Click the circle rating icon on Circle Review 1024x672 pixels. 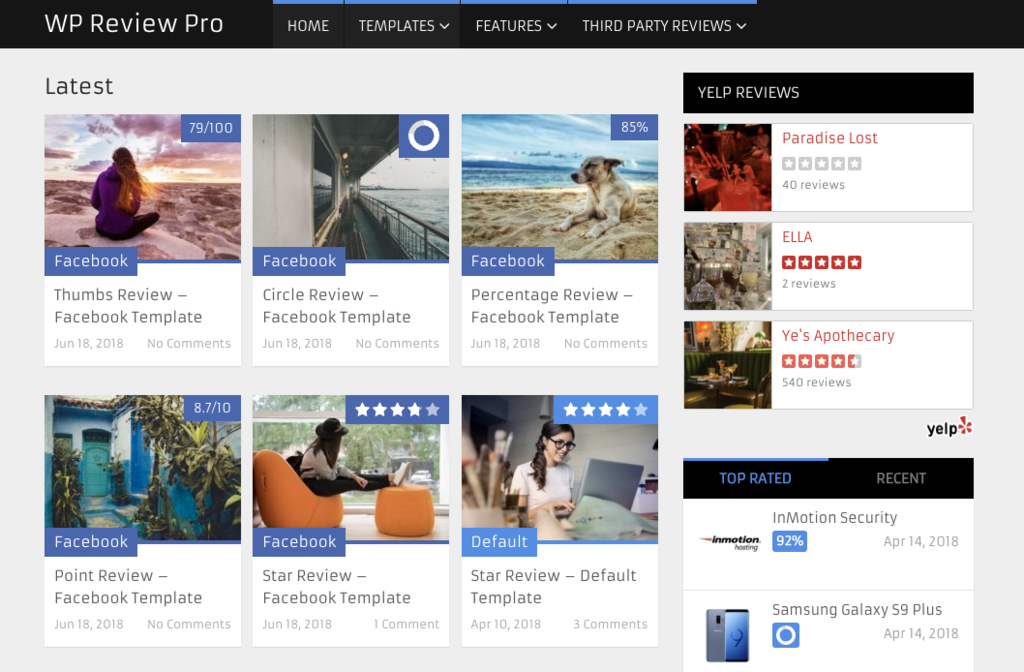[x=424, y=136]
